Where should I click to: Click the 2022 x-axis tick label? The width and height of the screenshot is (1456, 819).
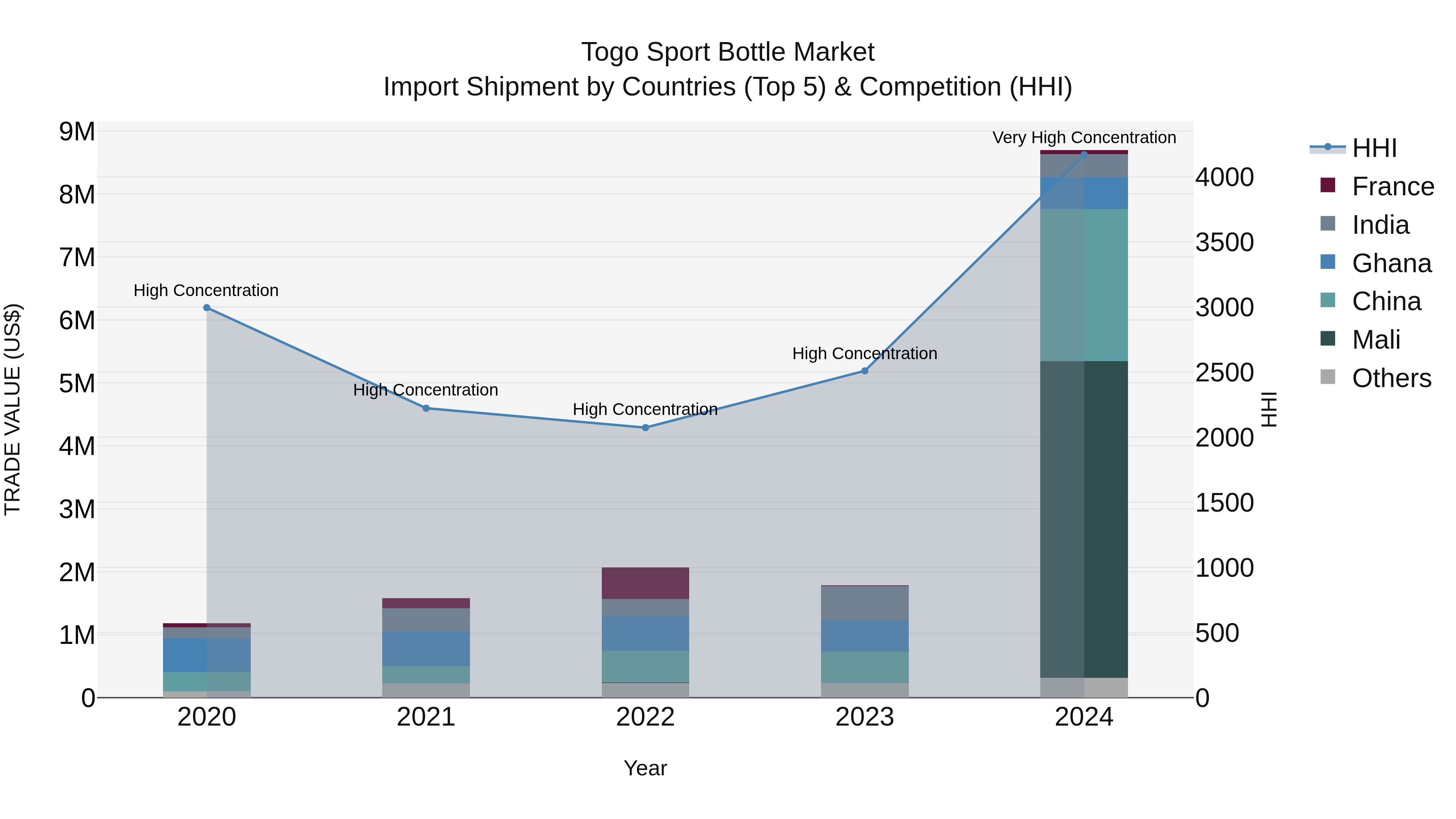(x=645, y=717)
